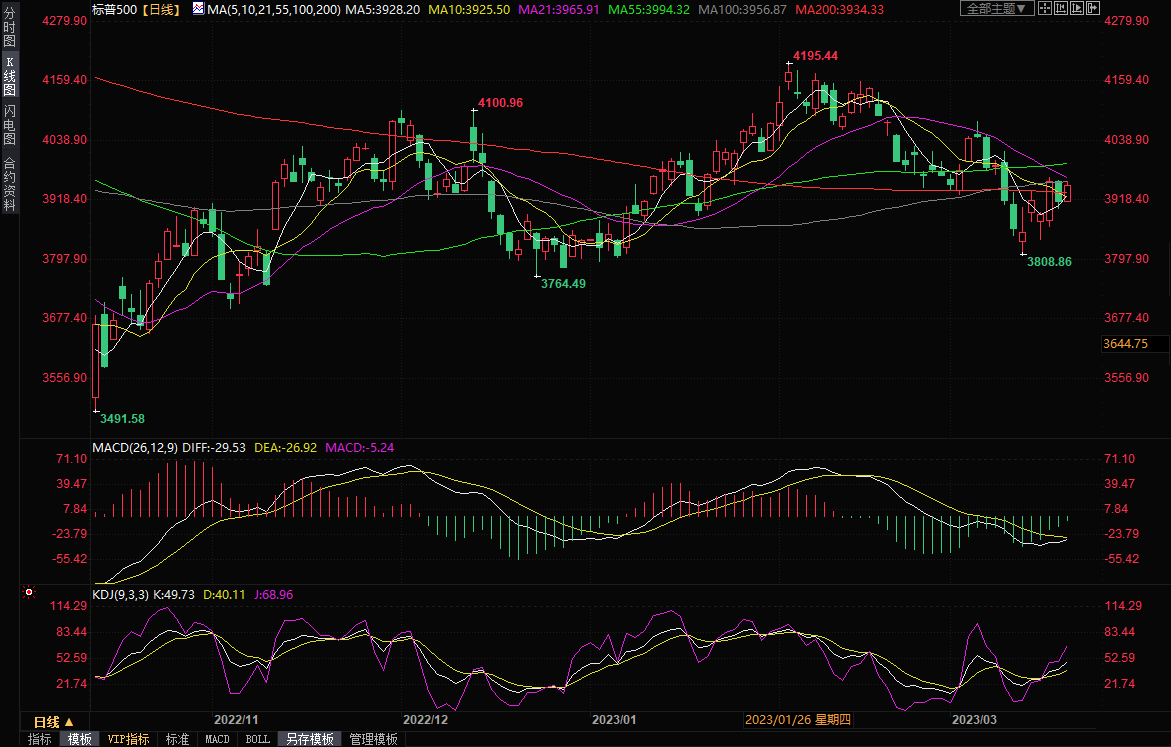Apply the BOLL template
Image resolution: width=1171 pixels, height=747 pixels.
click(x=257, y=739)
